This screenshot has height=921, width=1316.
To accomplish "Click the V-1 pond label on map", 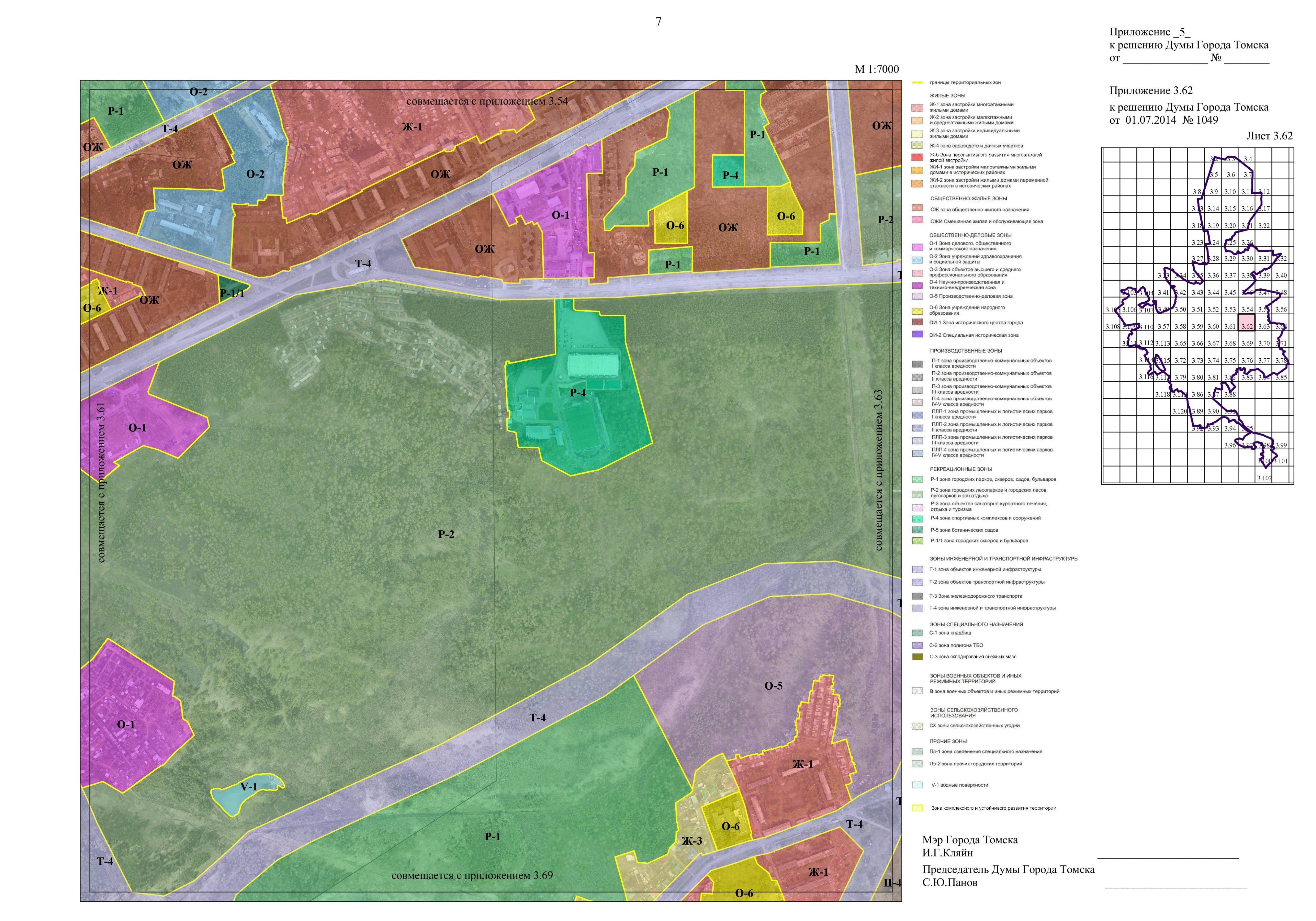I will click(x=249, y=787).
